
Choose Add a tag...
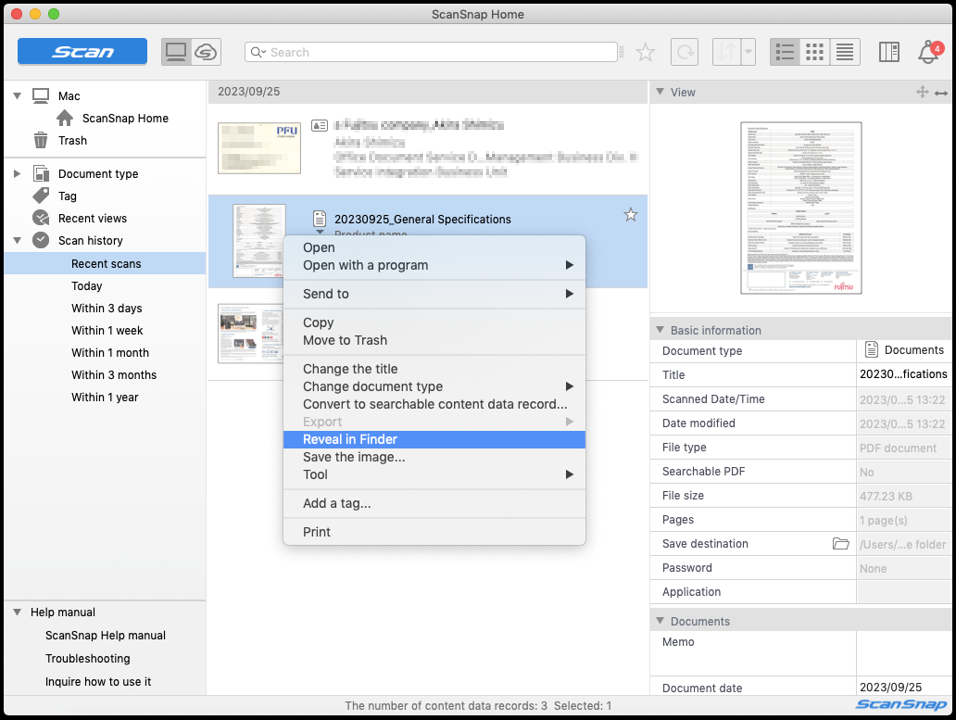coord(434,504)
